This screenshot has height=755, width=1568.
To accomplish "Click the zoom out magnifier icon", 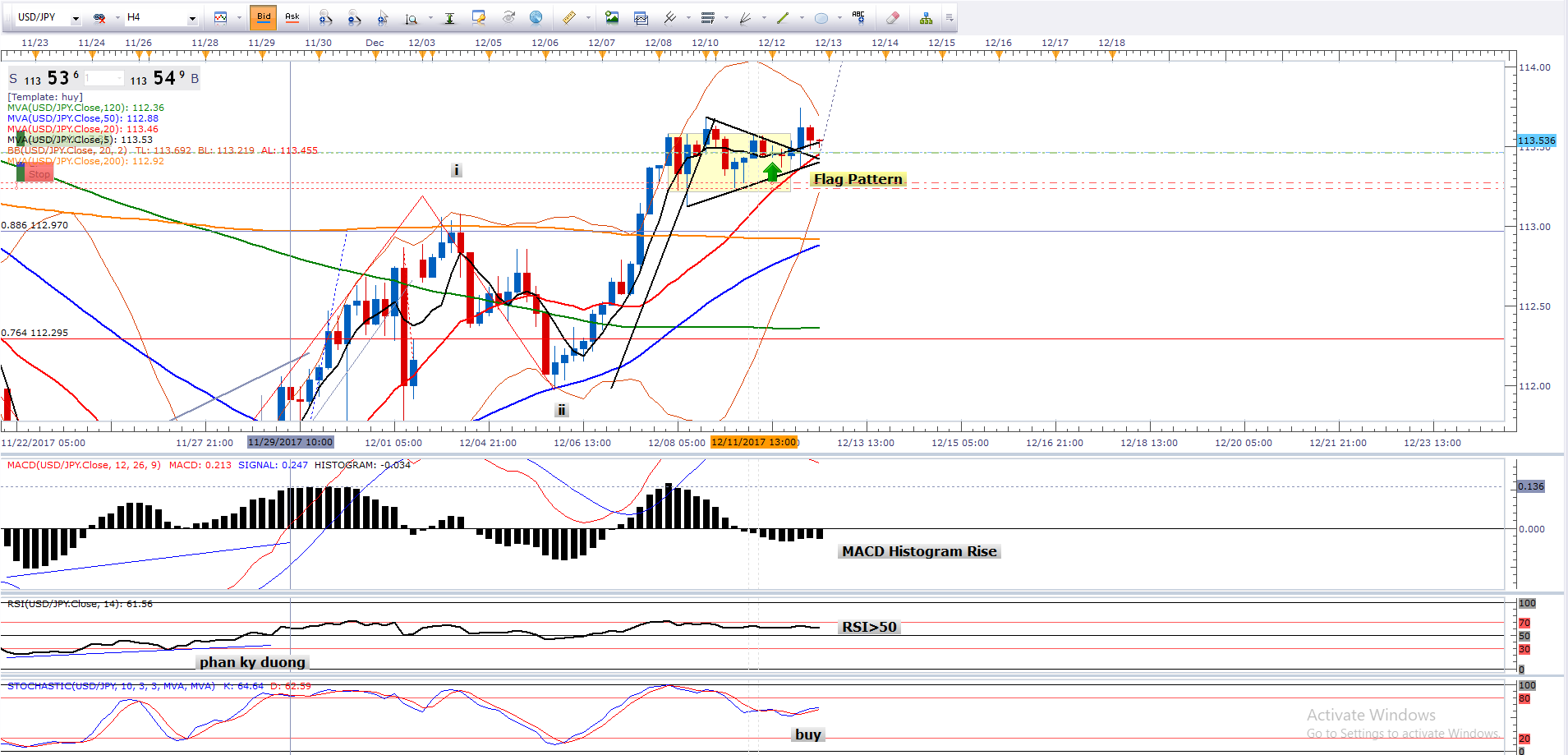I will coord(354,17).
